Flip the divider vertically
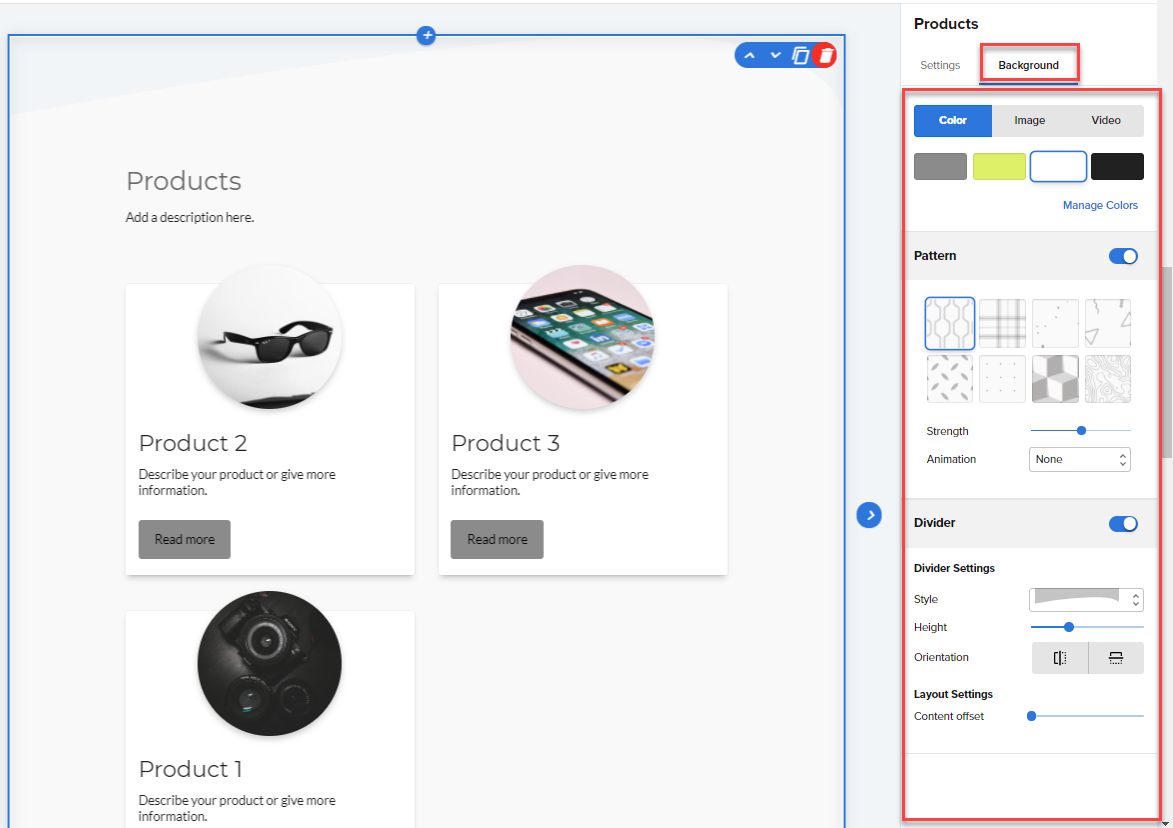1173x828 pixels. (1115, 657)
